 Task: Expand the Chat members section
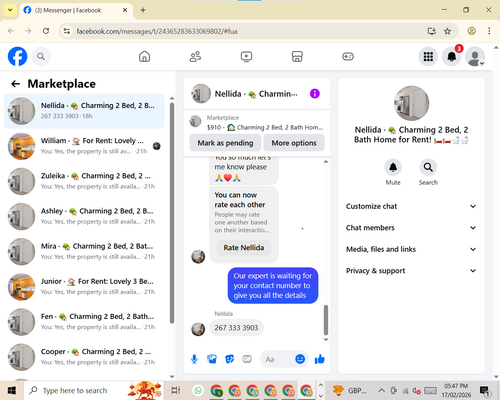(411, 228)
